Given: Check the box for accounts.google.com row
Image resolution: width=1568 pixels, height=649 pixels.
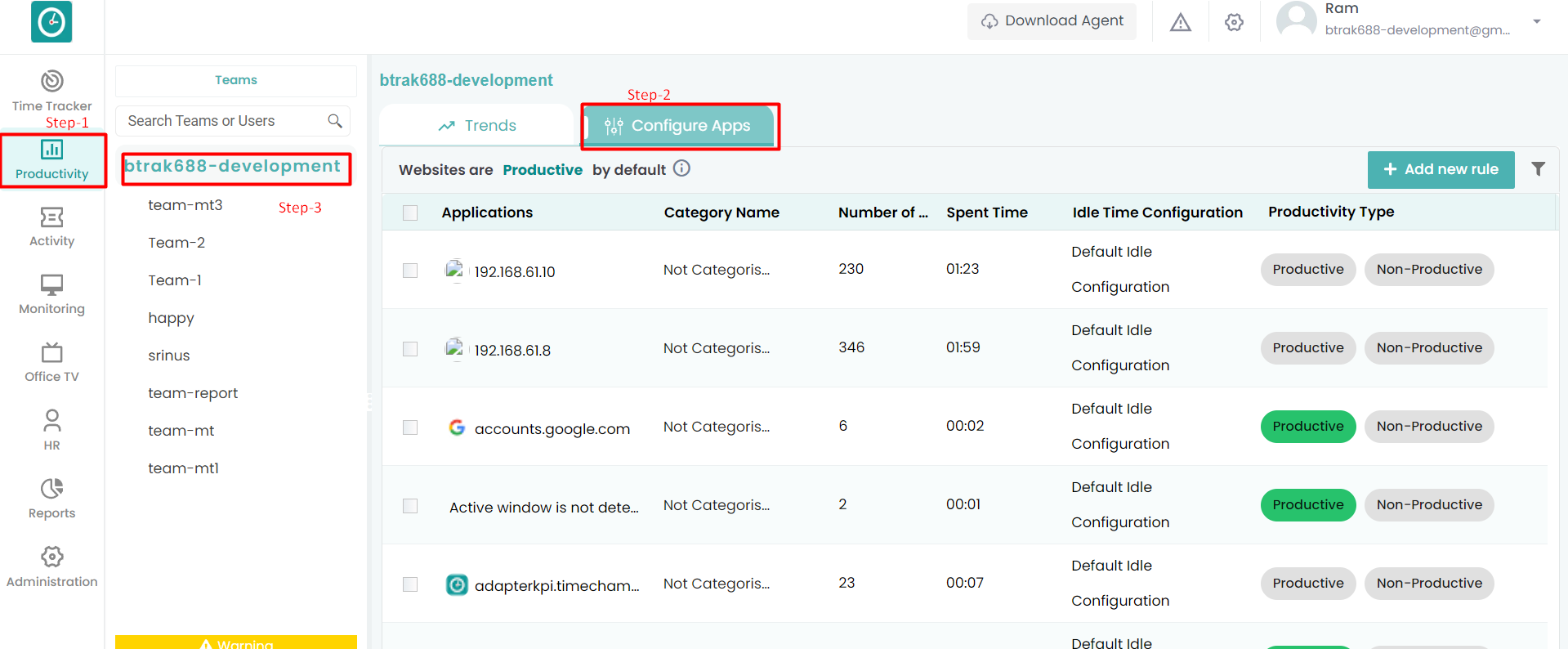Looking at the screenshot, I should click(410, 427).
